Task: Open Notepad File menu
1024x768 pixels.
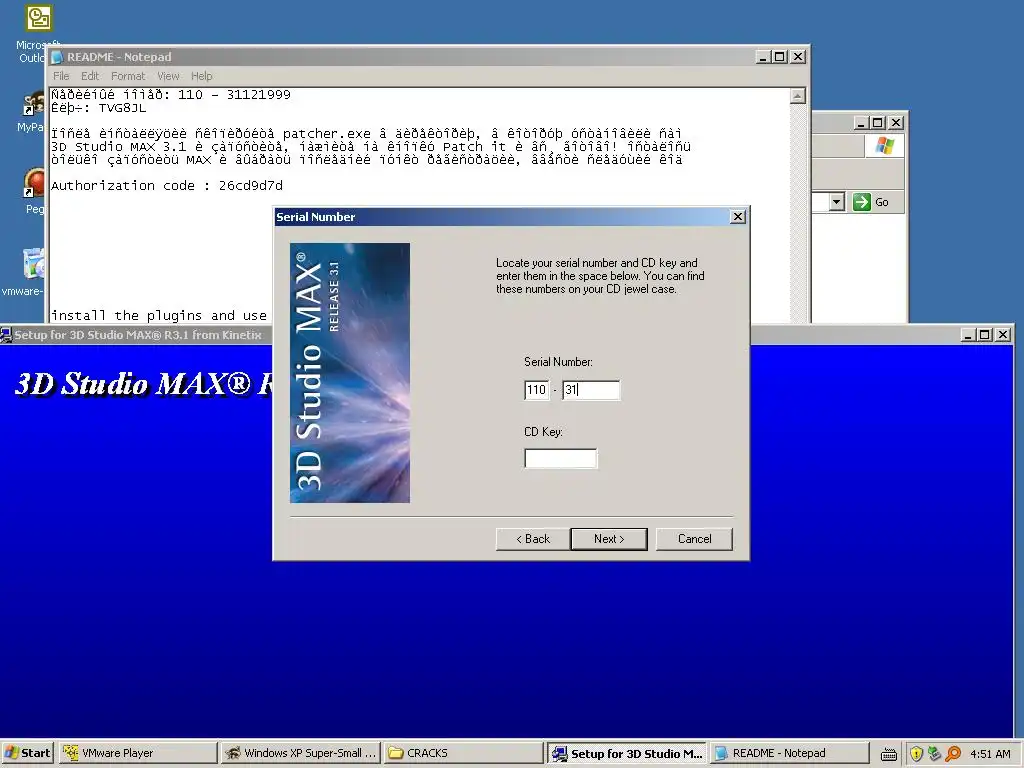Action: [x=61, y=76]
